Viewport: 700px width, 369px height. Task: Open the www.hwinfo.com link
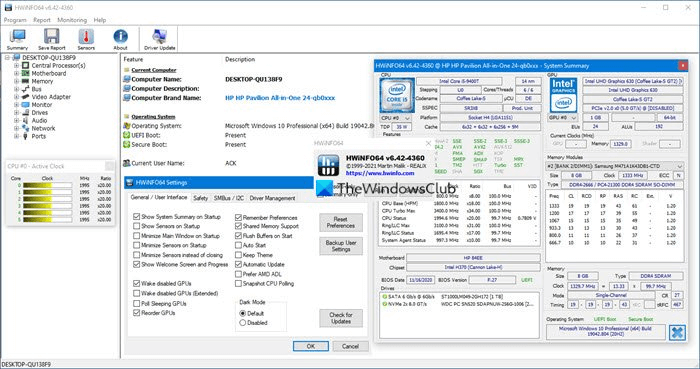coord(380,173)
